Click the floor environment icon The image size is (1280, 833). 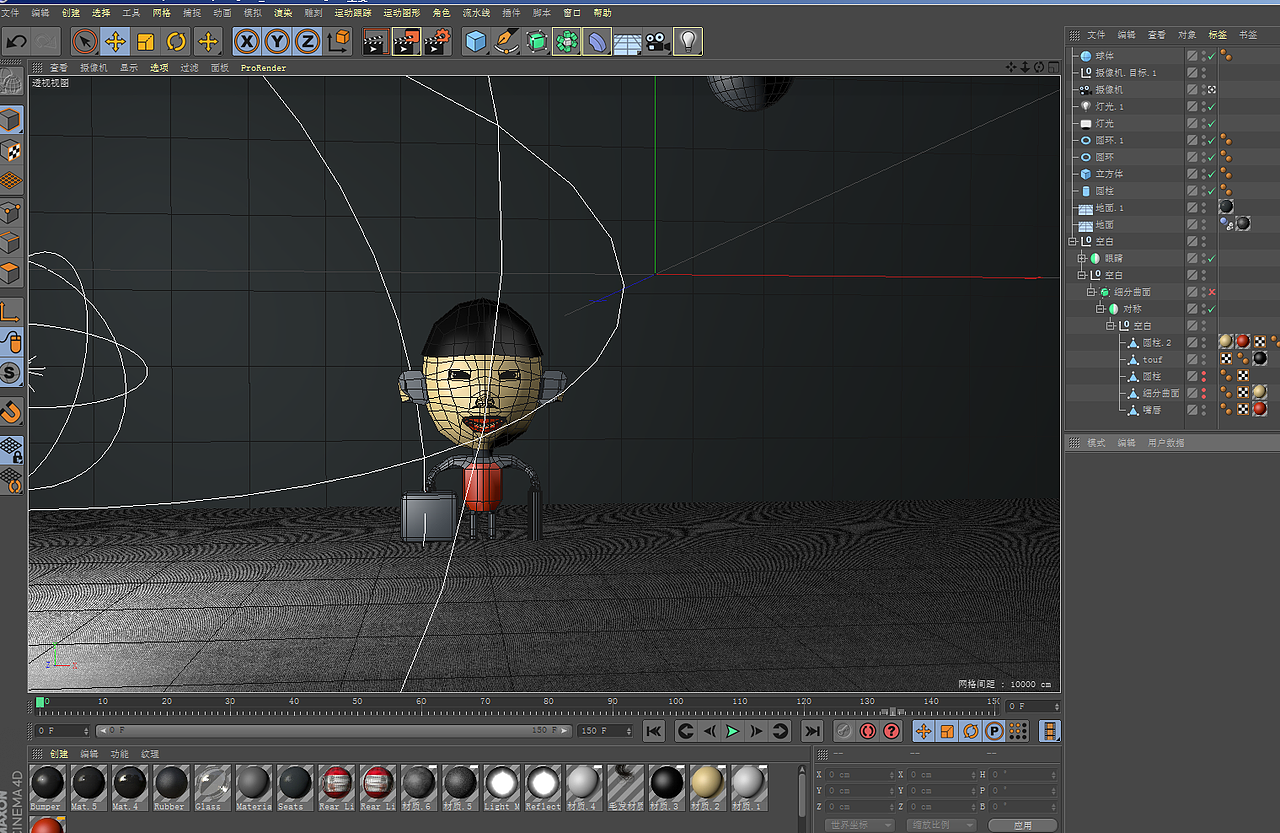[x=627, y=41]
